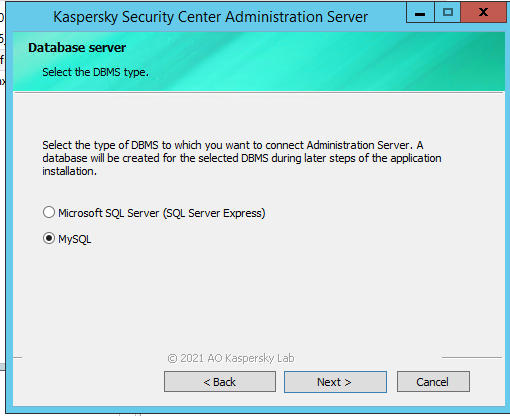
Task: Click the 'Database server' heading text
Action: coord(77,48)
